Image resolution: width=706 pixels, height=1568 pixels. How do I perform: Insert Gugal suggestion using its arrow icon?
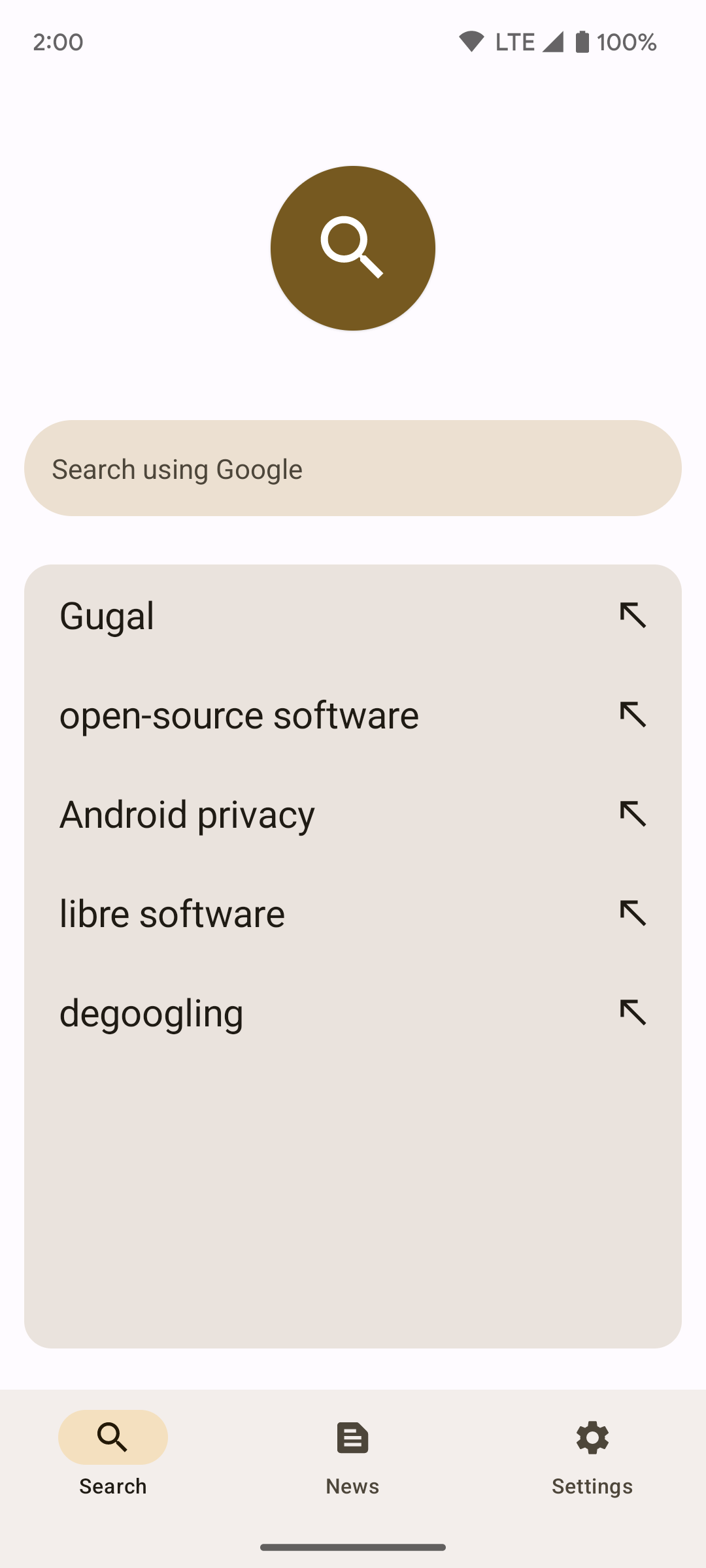pos(633,615)
